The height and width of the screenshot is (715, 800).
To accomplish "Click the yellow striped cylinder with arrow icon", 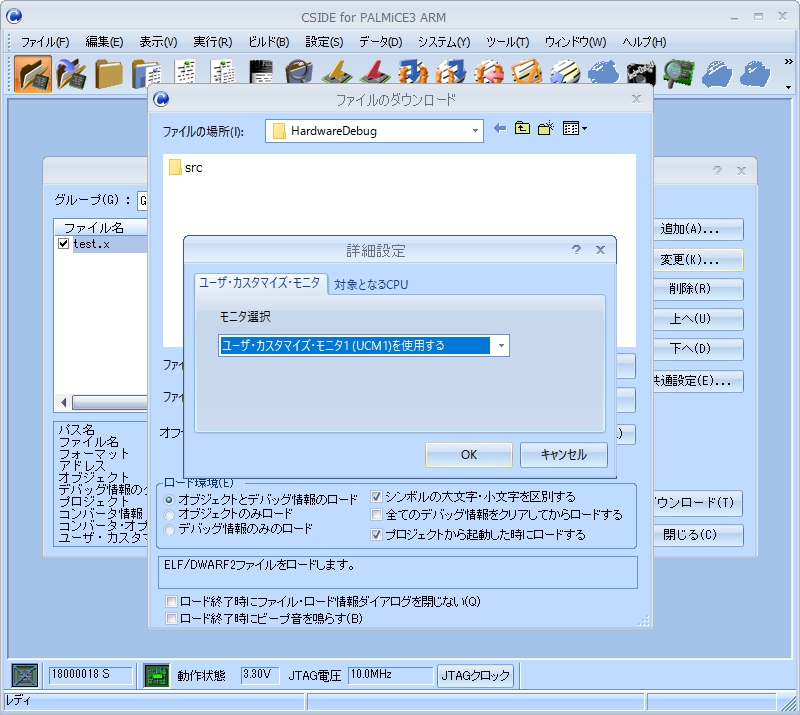I will tap(565, 72).
